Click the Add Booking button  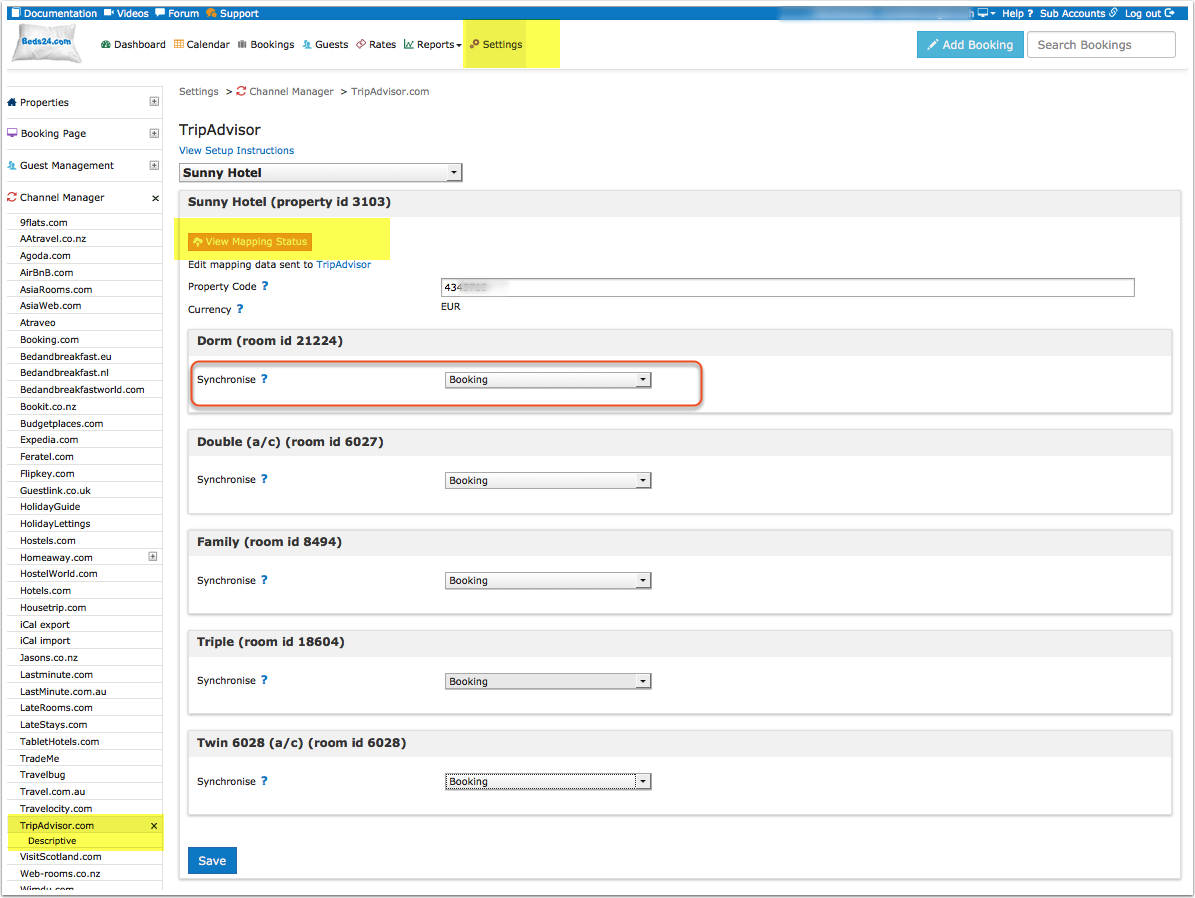(x=969, y=45)
